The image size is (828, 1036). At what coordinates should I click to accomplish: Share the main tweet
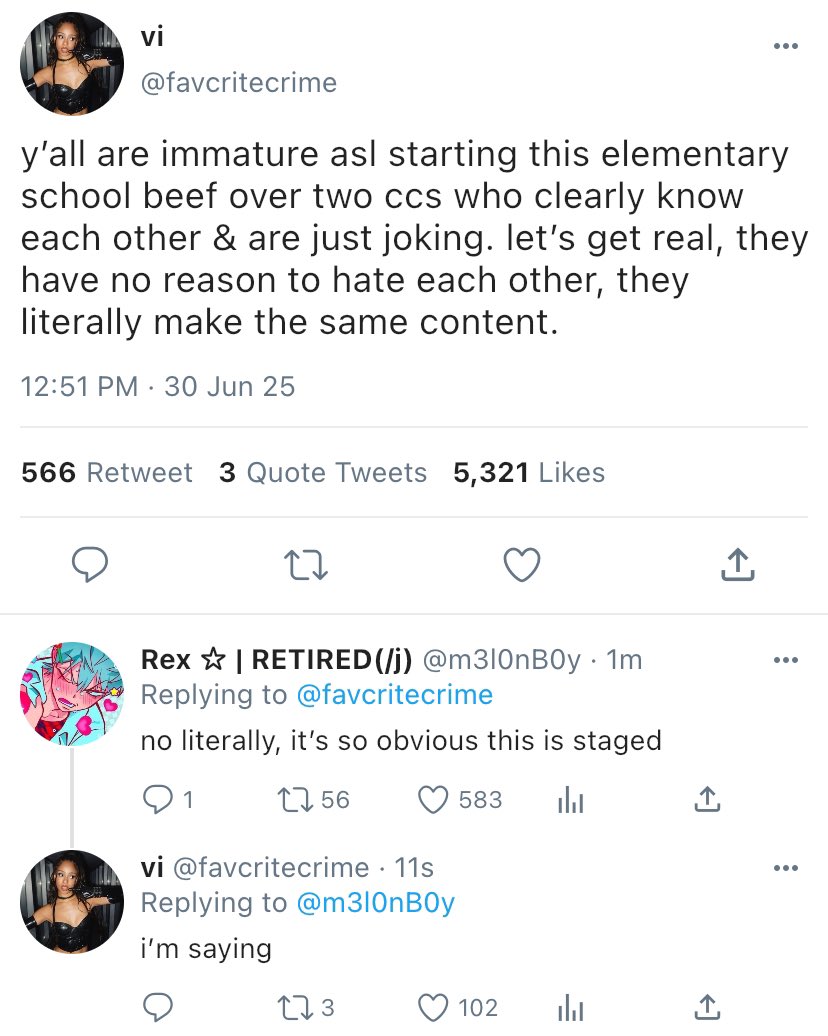click(737, 566)
